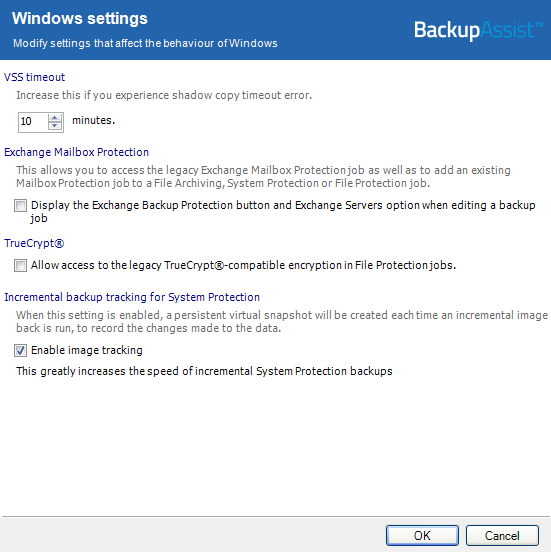Screen dimensions: 551x552
Task: Click into the VSS timeout minutes field
Action: click(33, 122)
